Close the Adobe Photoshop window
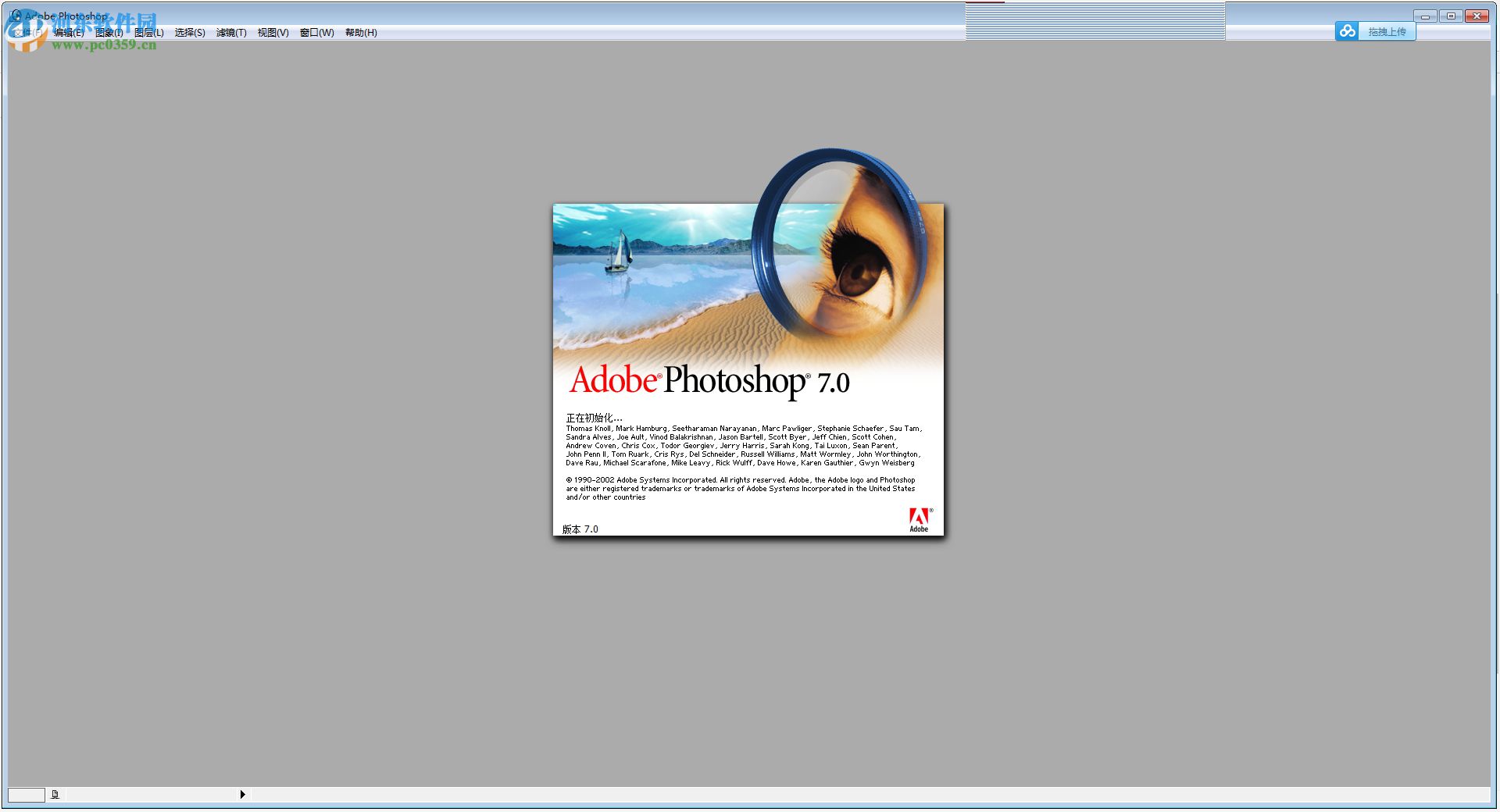This screenshot has width=1500, height=812. pyautogui.click(x=1477, y=16)
